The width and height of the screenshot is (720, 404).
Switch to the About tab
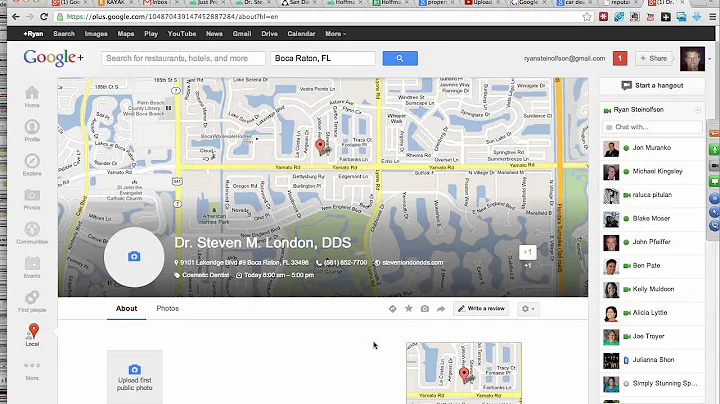tap(126, 309)
